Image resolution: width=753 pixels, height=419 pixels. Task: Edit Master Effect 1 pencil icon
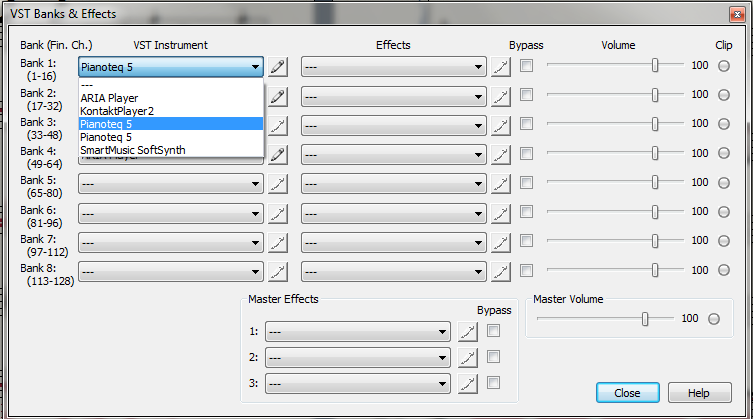[x=467, y=332]
